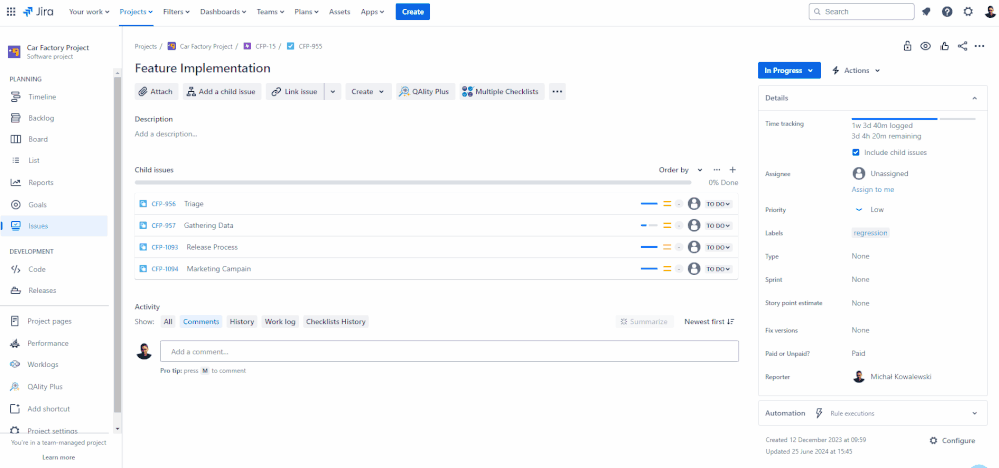Show All activity tab
Screen dimensions: 999x468
click(x=168, y=322)
